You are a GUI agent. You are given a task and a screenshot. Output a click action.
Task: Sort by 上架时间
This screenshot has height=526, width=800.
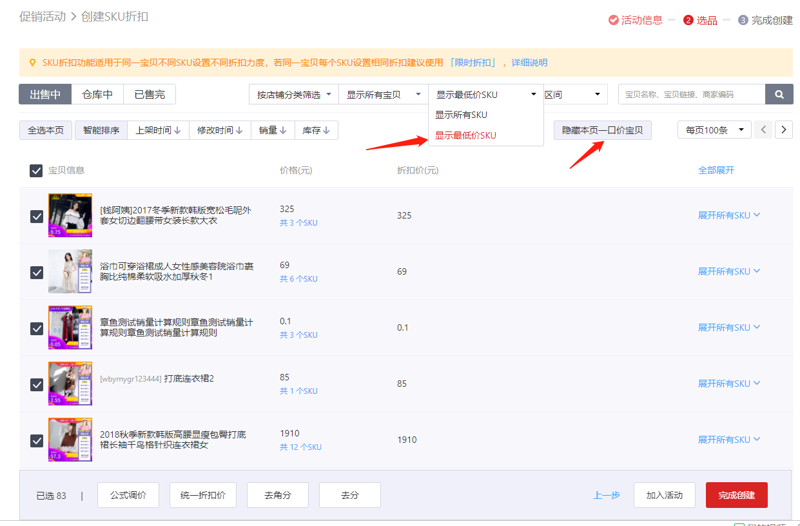click(158, 130)
